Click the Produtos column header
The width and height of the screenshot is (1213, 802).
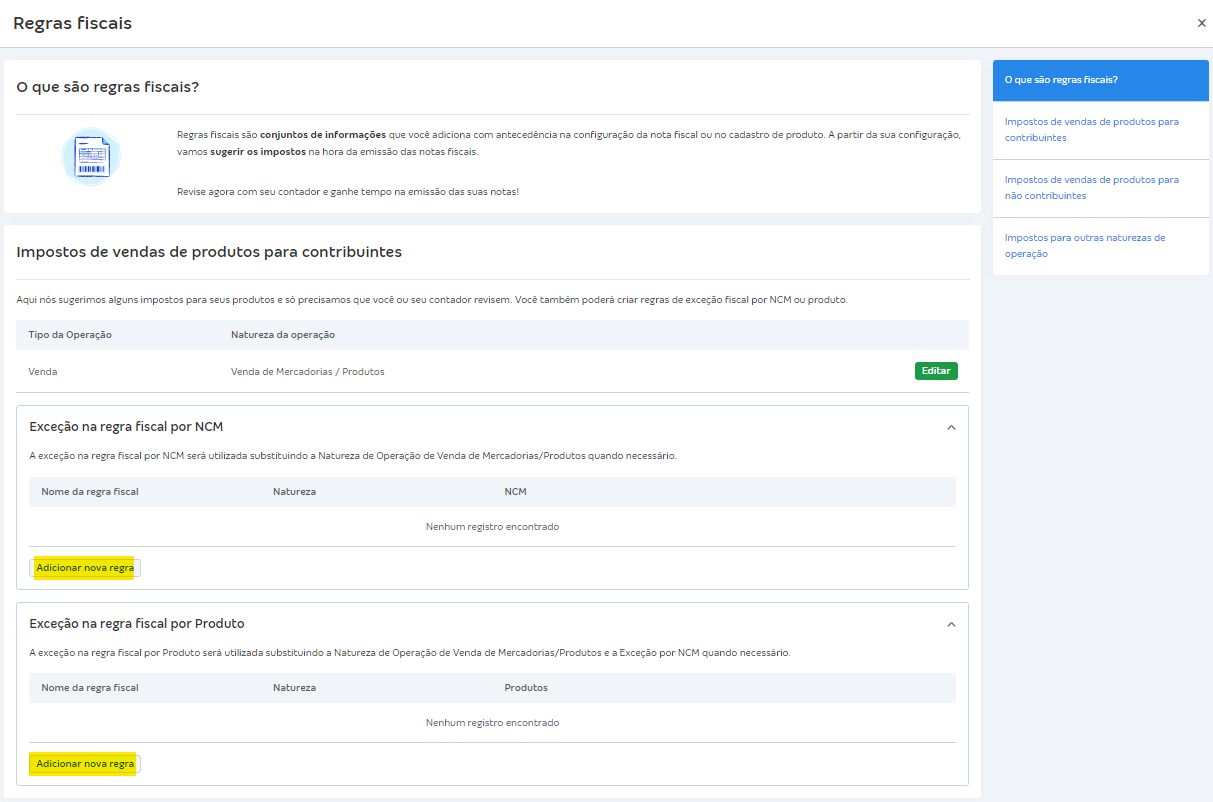click(526, 688)
